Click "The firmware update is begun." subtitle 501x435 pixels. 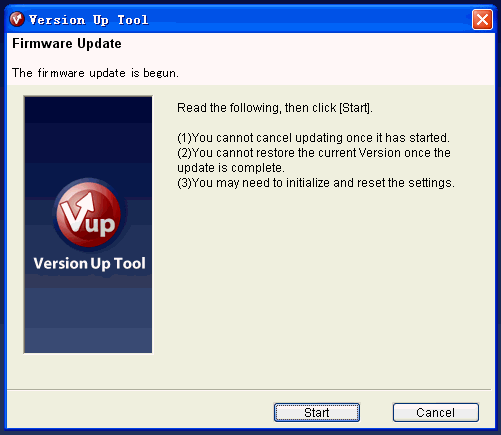pyautogui.click(x=95, y=73)
